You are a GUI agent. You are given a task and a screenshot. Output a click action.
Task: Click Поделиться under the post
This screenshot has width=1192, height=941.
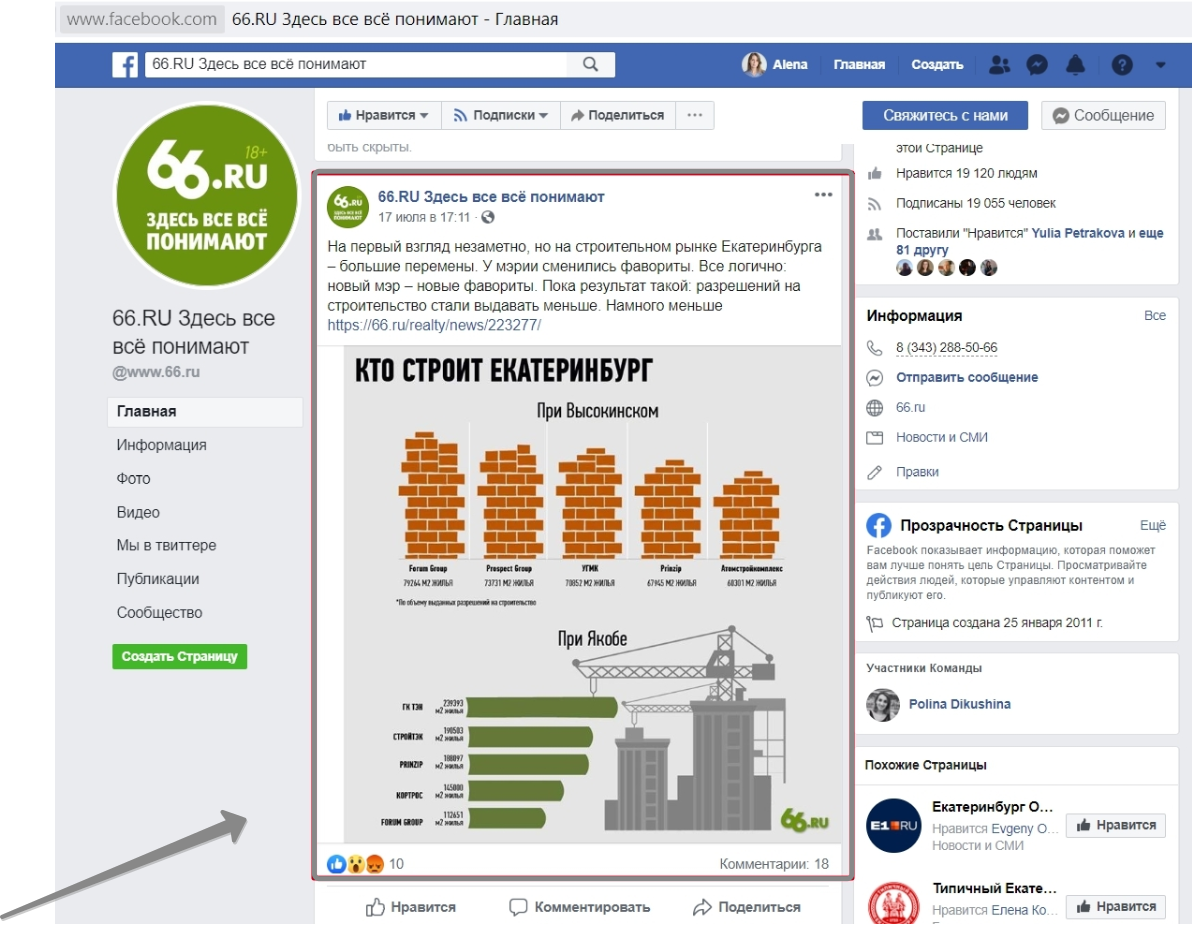pos(747,908)
